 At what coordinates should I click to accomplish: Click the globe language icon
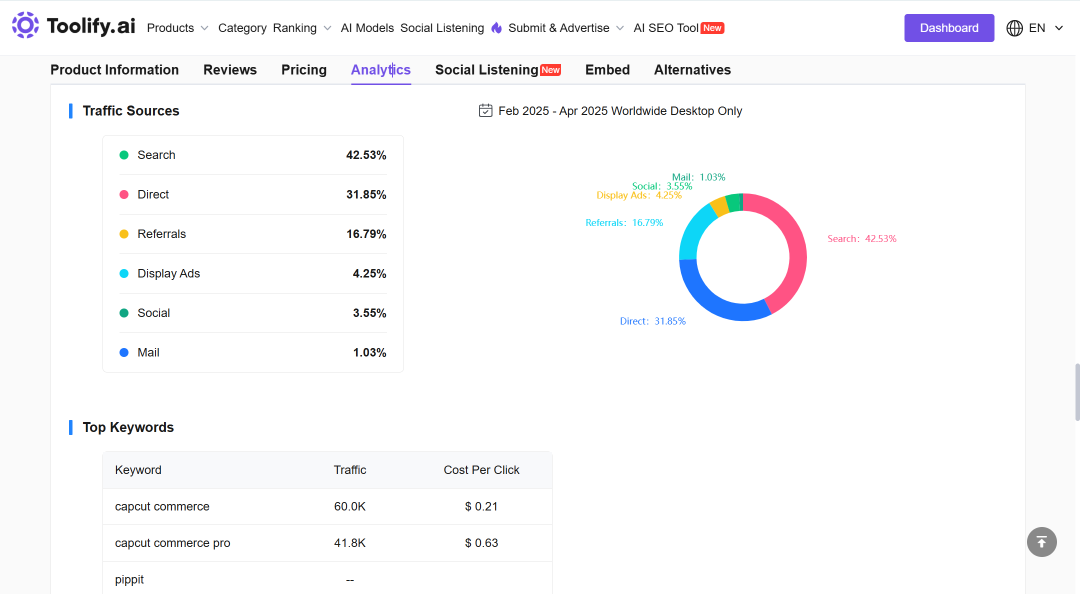[x=1014, y=28]
